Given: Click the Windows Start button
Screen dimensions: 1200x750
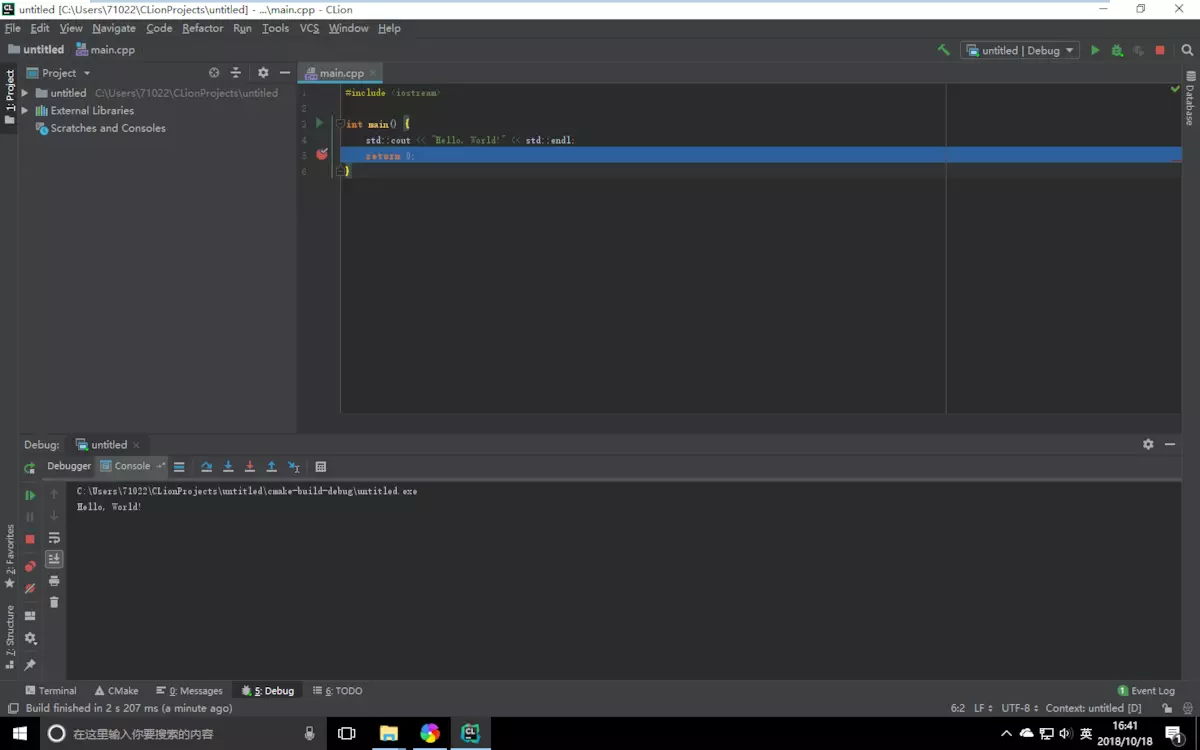Looking at the screenshot, I should coord(20,733).
